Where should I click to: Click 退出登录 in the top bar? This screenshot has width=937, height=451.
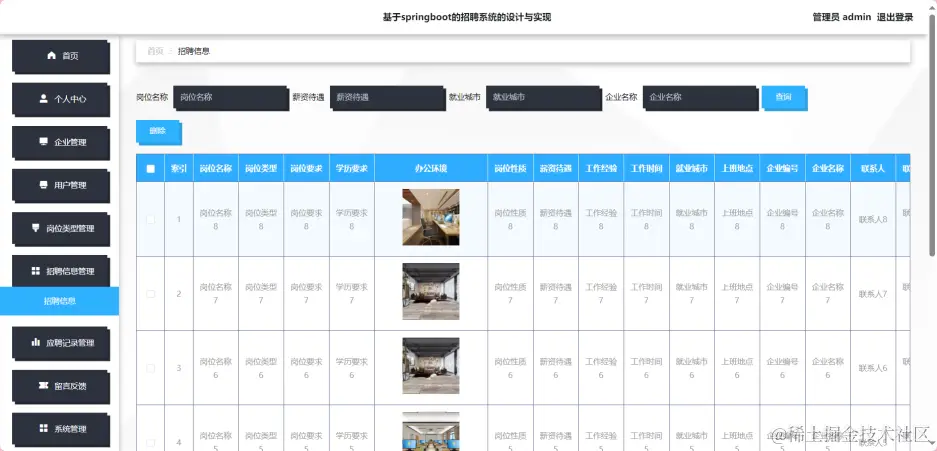895,17
